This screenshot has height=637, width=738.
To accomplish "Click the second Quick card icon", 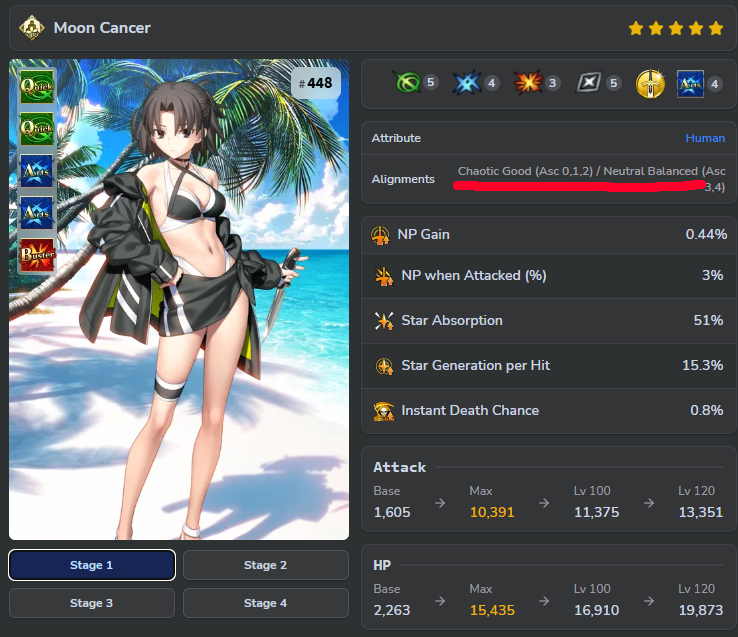I will (x=37, y=129).
